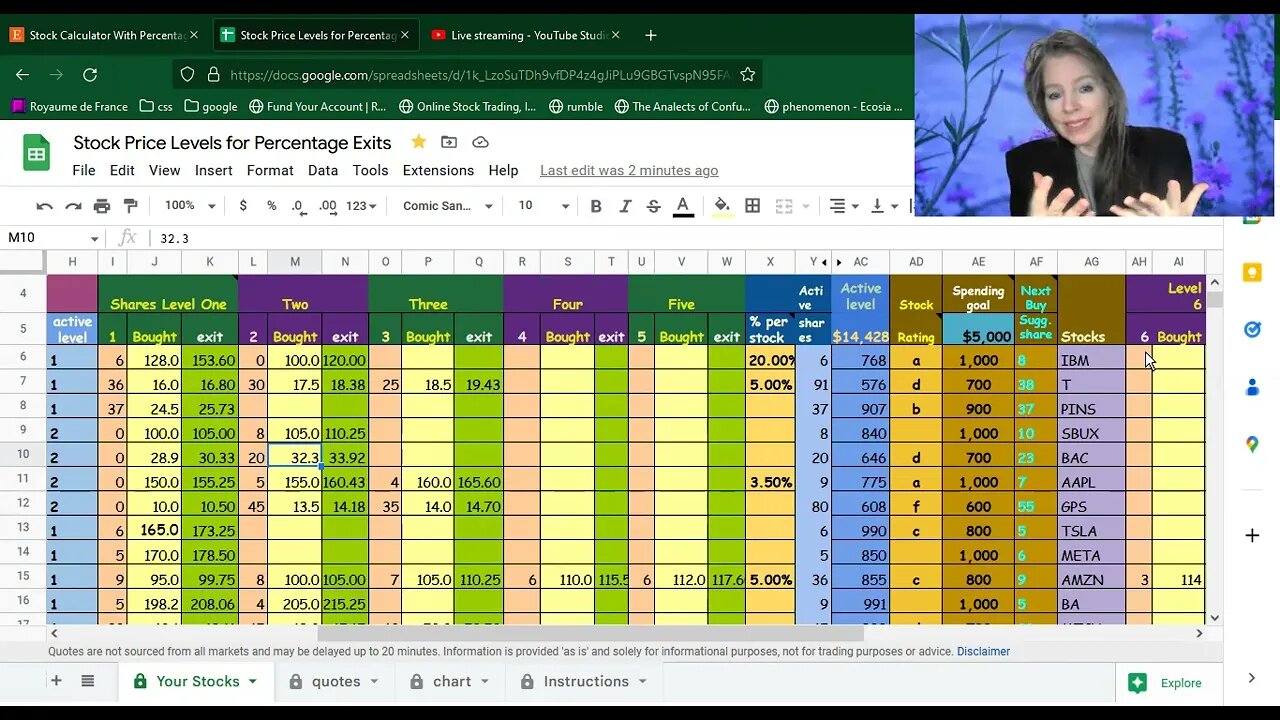This screenshot has height=720, width=1280.
Task: Toggle bold formatting
Action: click(x=596, y=206)
